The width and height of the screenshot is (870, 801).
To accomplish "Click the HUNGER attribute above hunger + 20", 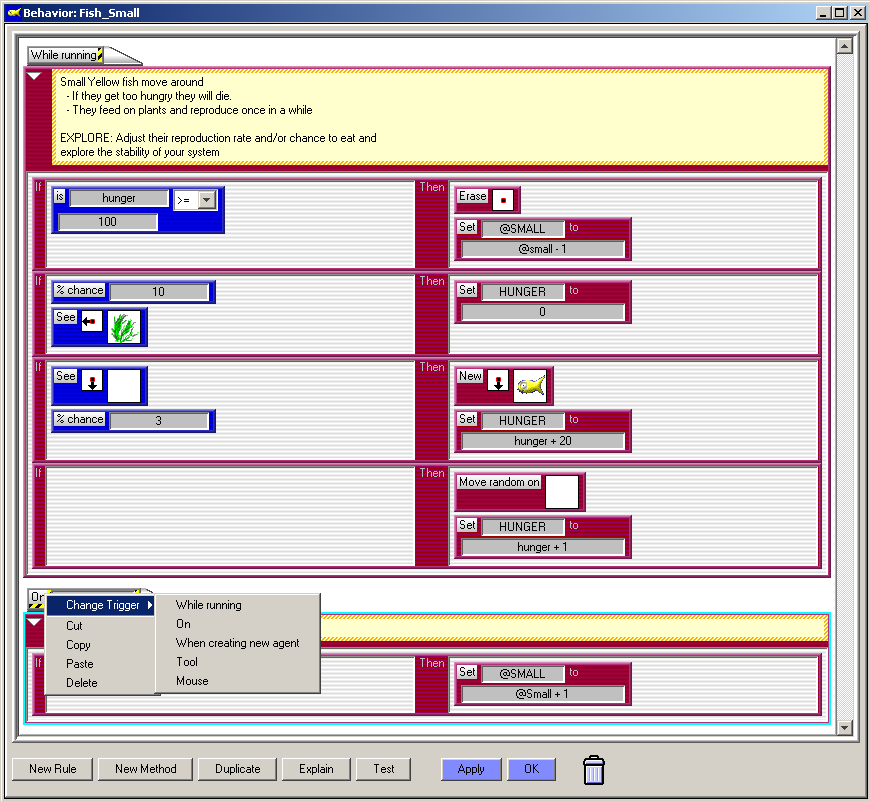I will coord(523,421).
